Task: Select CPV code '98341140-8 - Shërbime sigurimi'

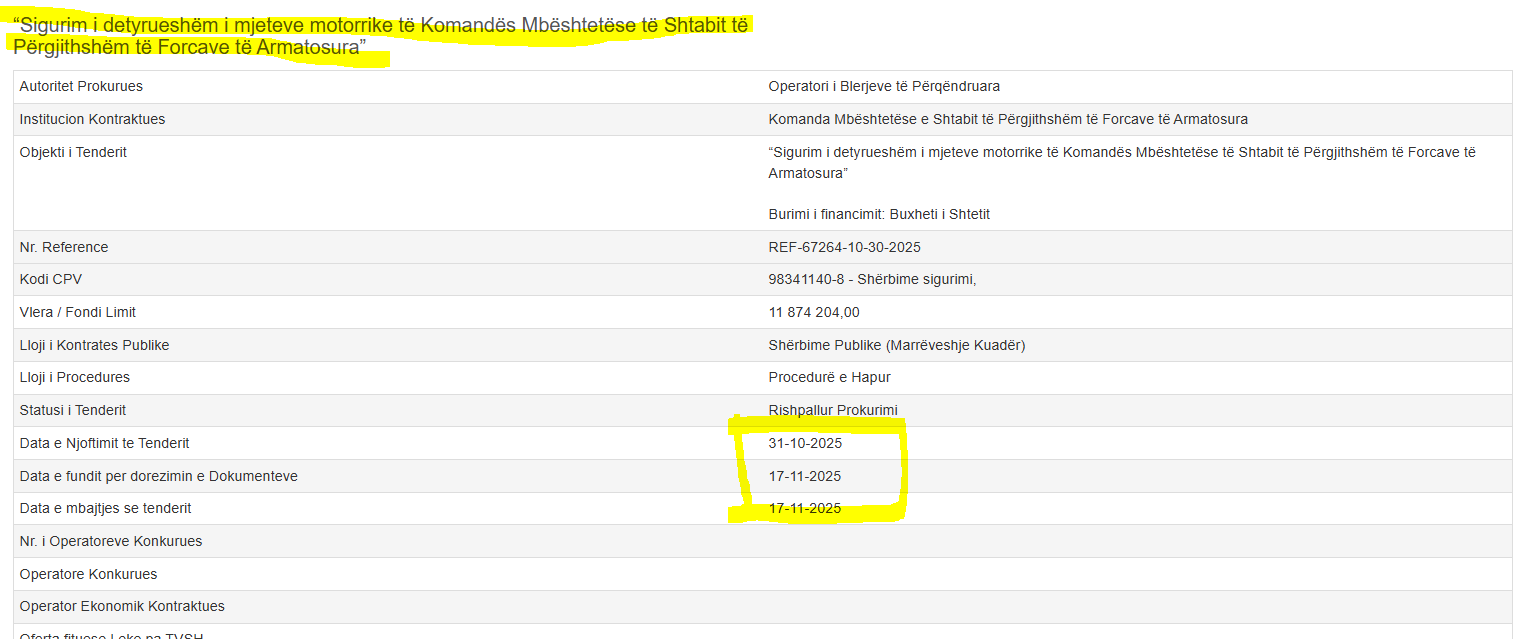Action: 871,279
